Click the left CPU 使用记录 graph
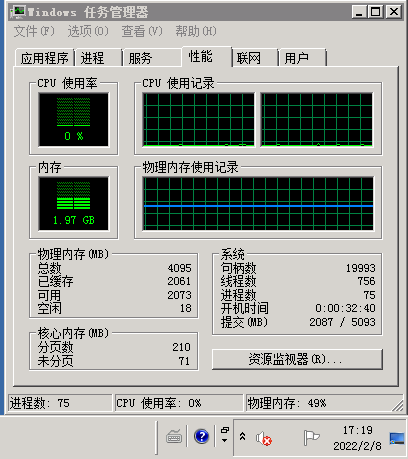Viewport: 408px width, 459px height. (199, 119)
